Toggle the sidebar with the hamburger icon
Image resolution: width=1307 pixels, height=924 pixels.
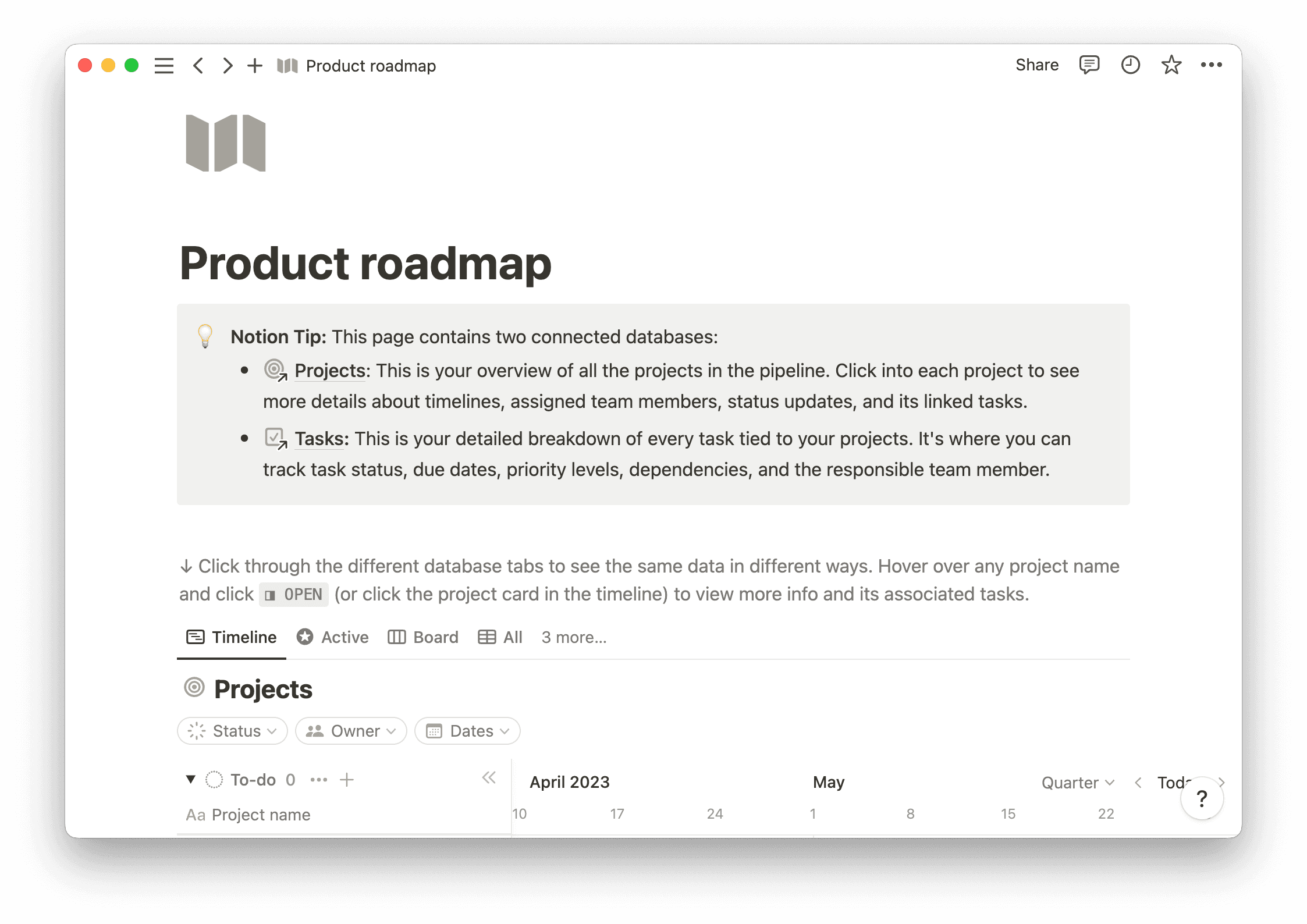pos(164,65)
